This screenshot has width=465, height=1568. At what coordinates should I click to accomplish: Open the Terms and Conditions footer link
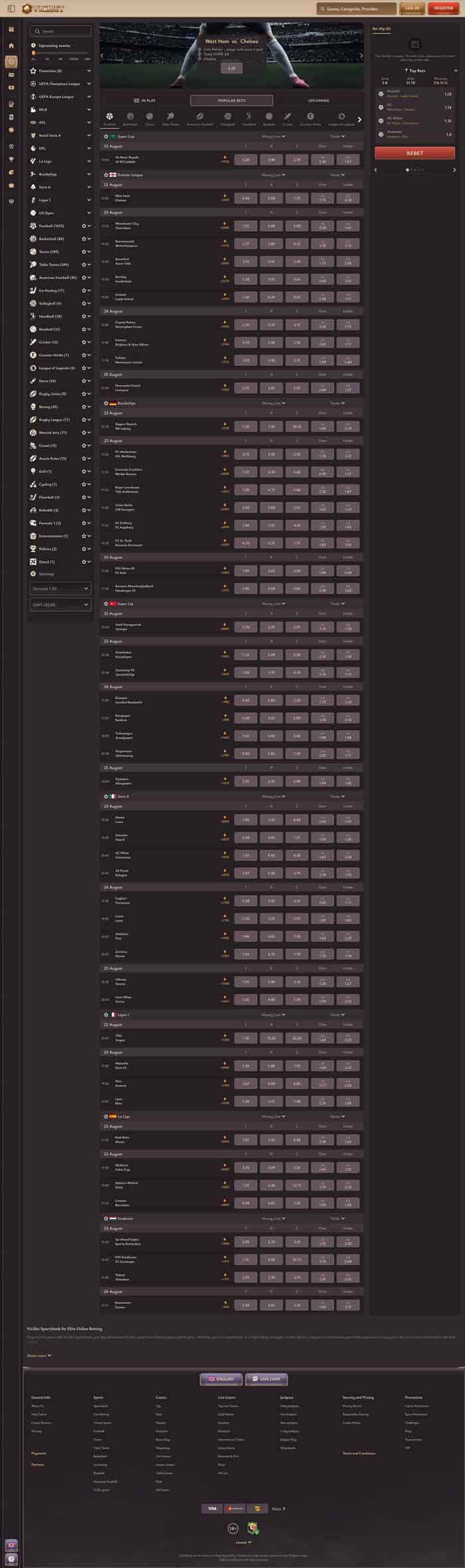[x=359, y=1453]
